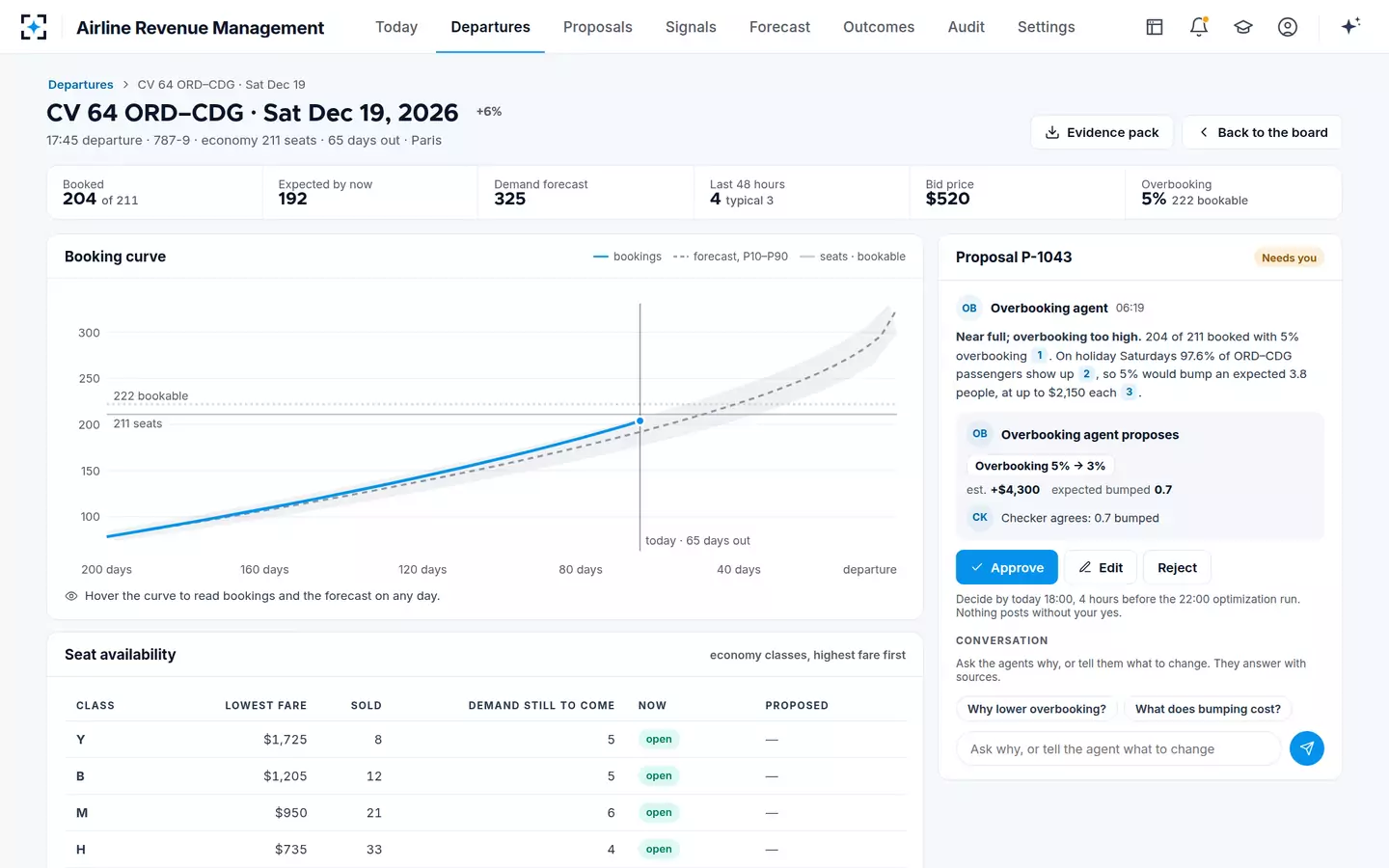Open the table layout icon in header
The width and height of the screenshot is (1389, 868).
coord(1155,27)
